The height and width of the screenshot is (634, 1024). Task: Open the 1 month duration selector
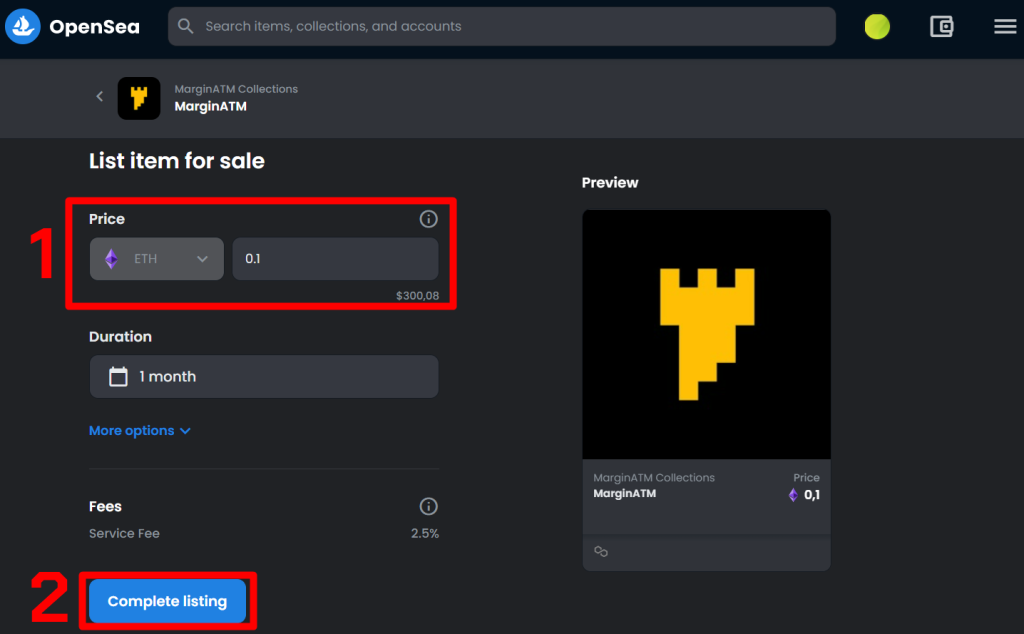pos(264,377)
